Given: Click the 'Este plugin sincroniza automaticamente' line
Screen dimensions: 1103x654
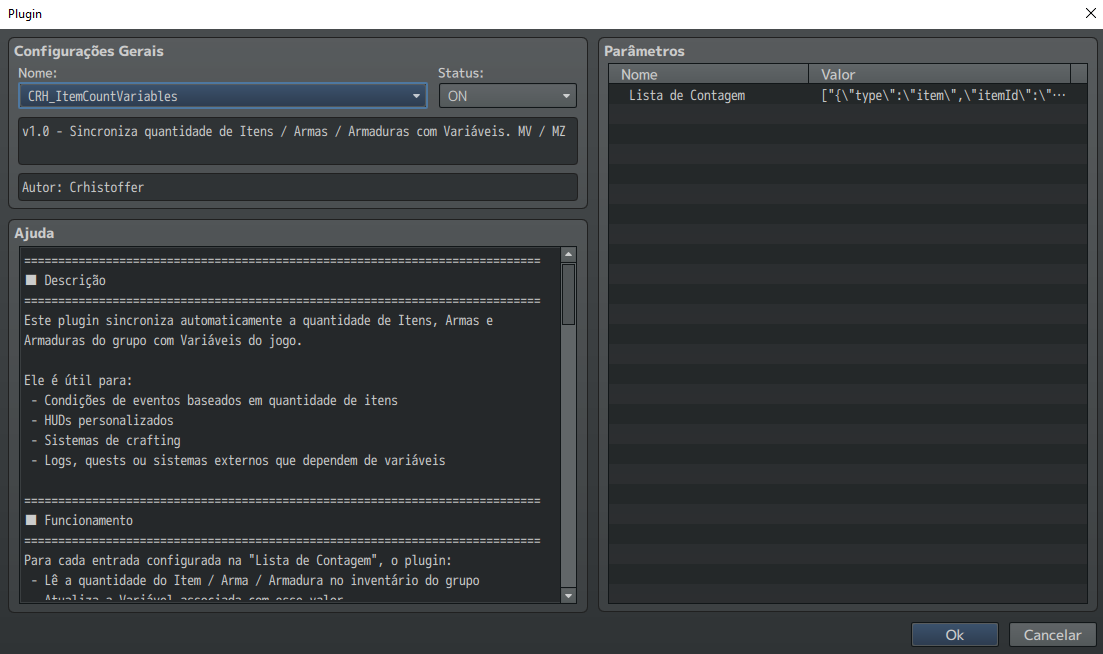Looking at the screenshot, I should click(258, 321).
